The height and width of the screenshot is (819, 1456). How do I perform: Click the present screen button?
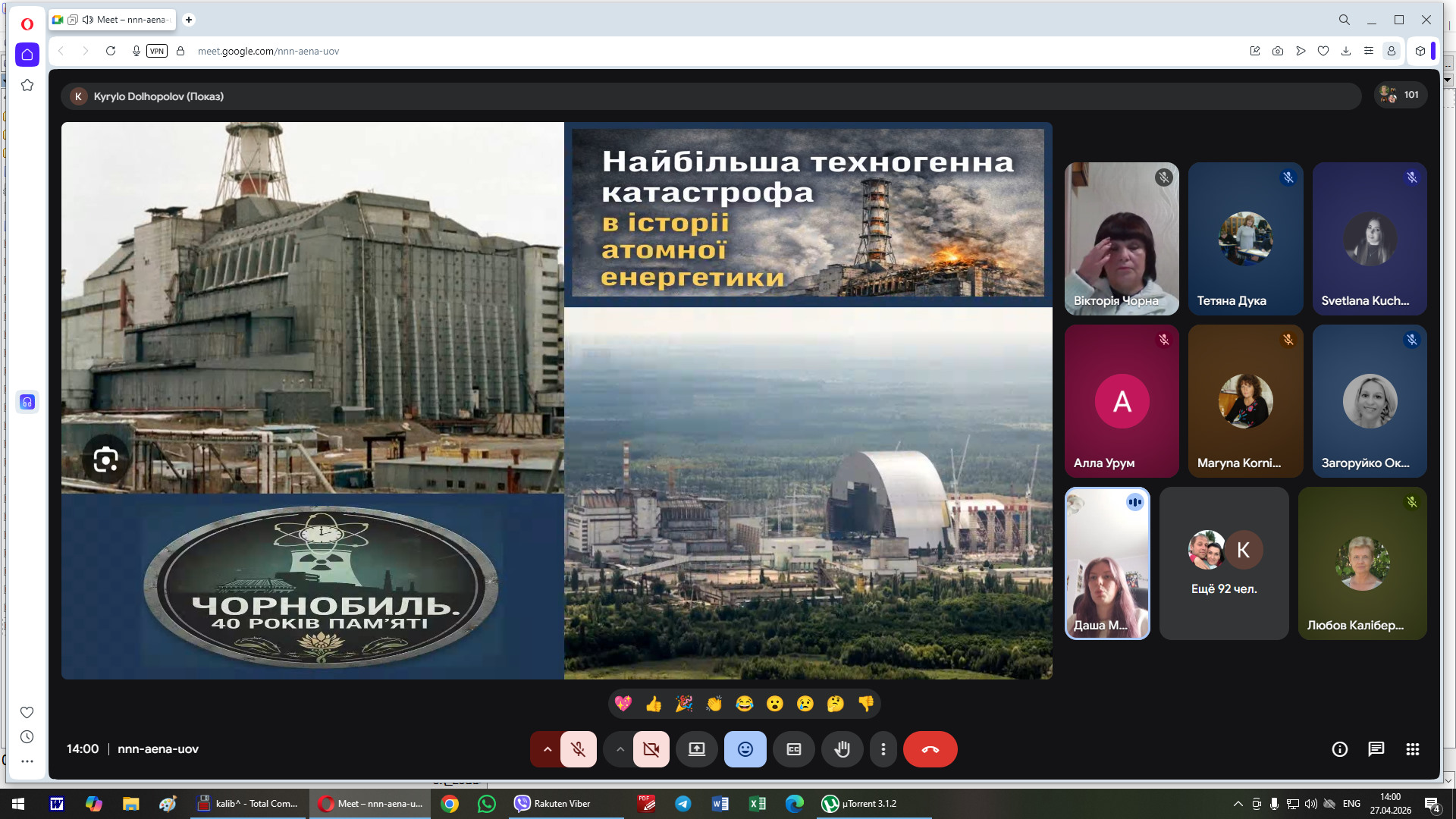[x=696, y=749]
